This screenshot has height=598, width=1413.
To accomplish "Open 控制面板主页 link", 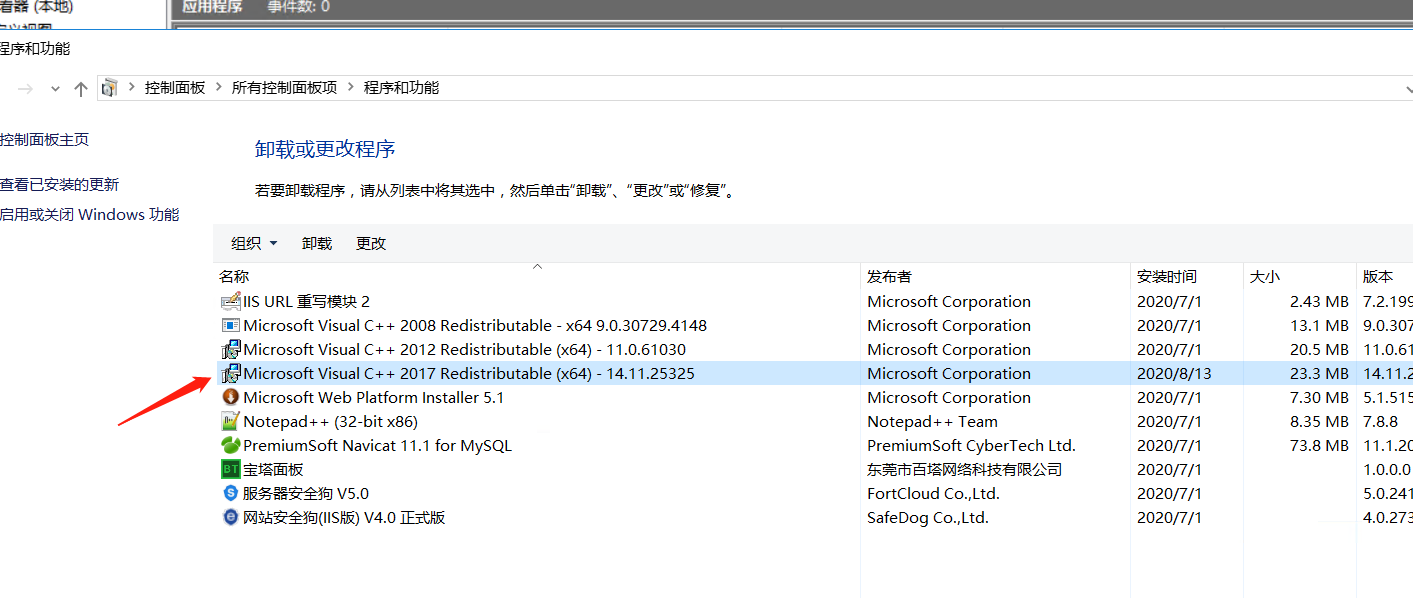I will tap(44, 140).
